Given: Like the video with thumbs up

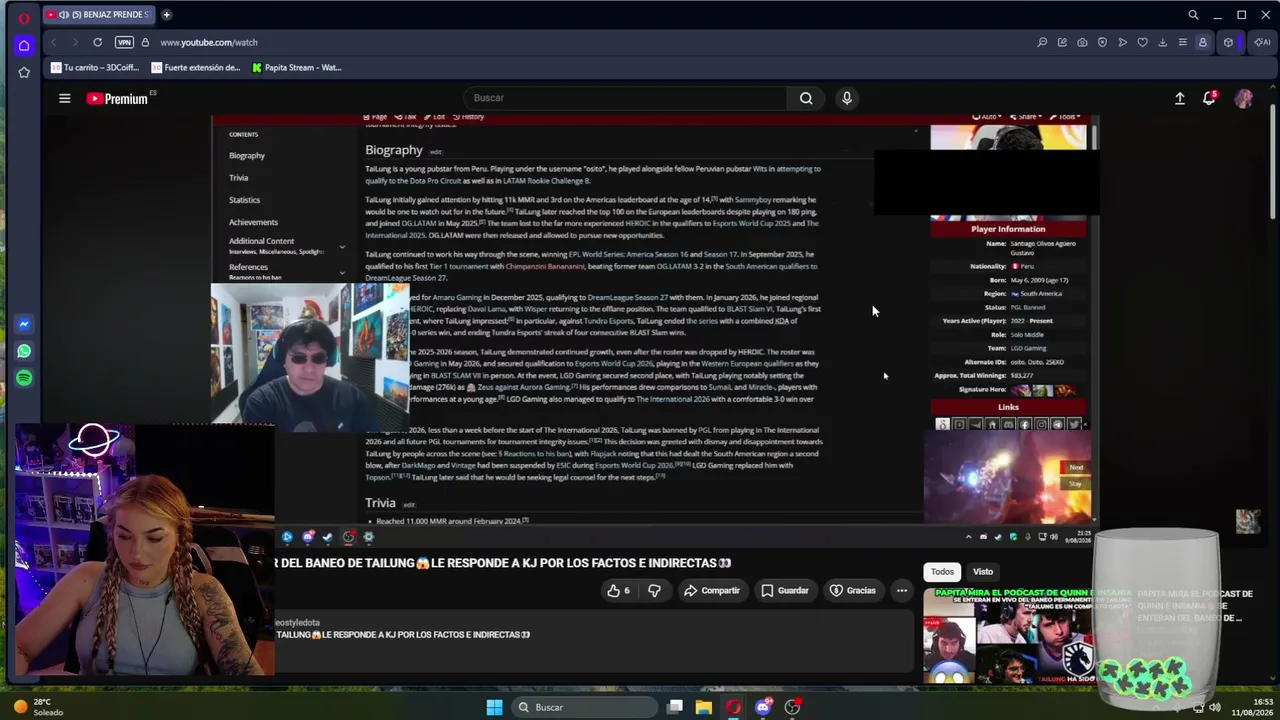Looking at the screenshot, I should point(618,591).
